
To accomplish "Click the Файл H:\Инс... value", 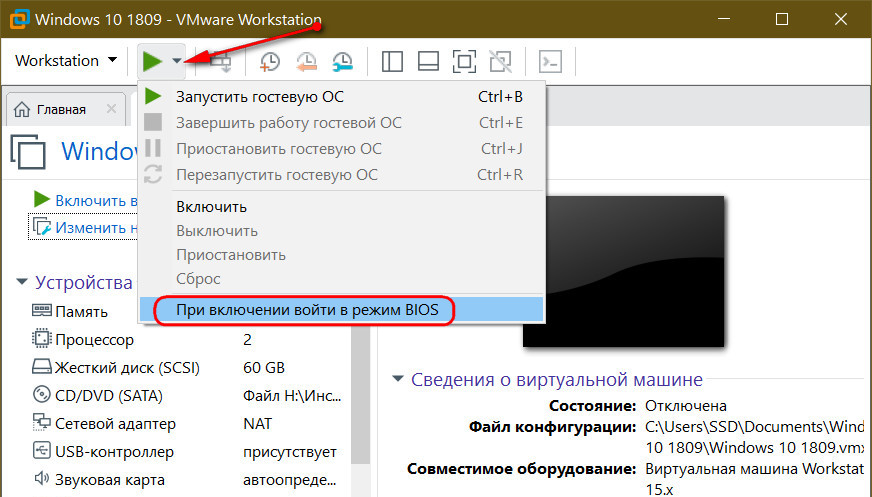I will tap(292, 396).
